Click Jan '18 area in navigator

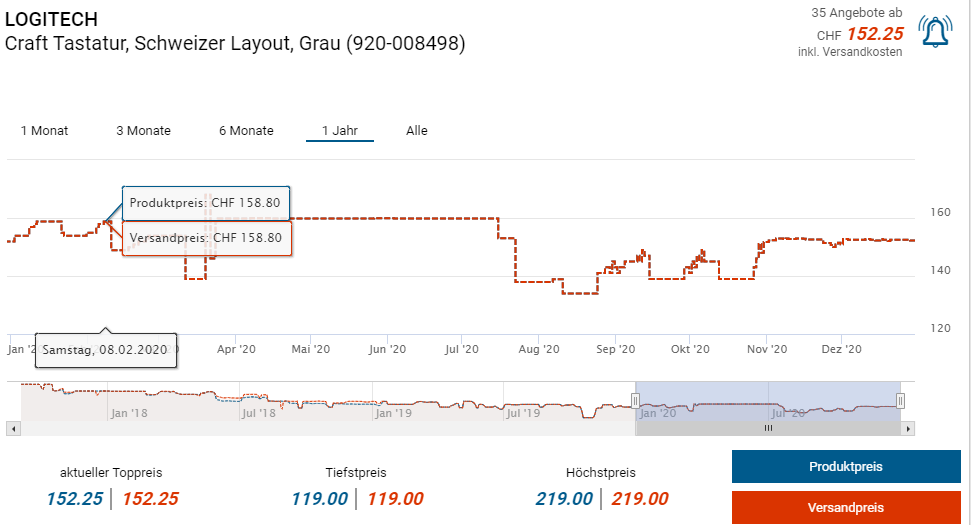pos(129,412)
